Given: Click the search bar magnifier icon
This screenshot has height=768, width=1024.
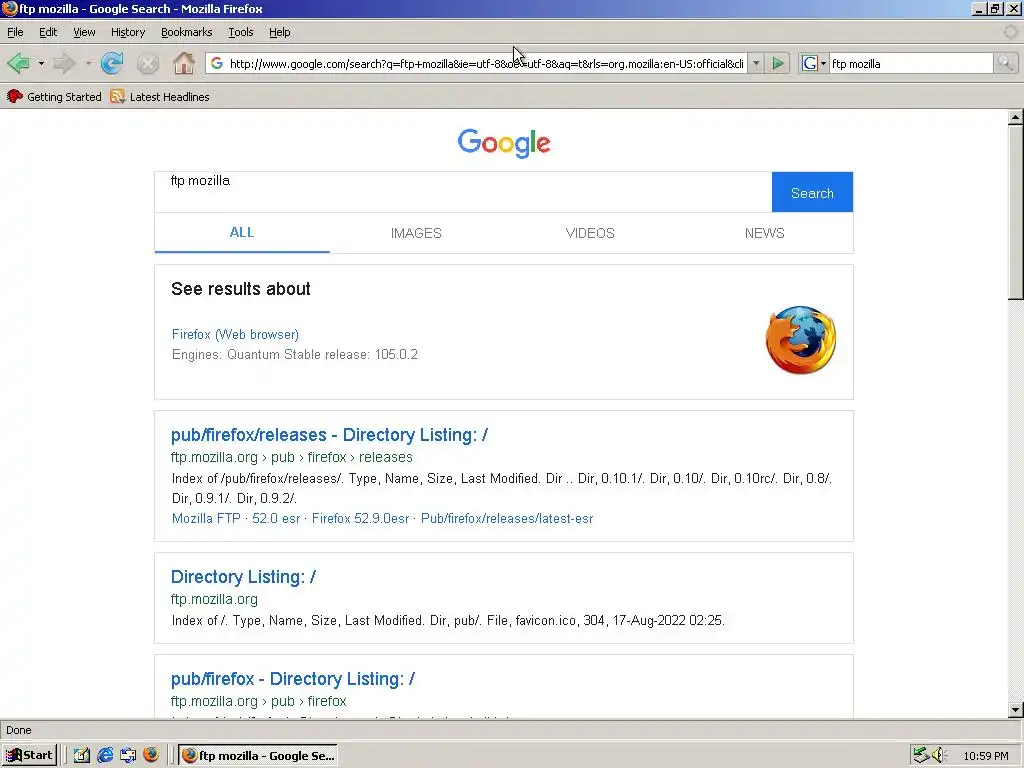Looking at the screenshot, I should coord(1004,63).
